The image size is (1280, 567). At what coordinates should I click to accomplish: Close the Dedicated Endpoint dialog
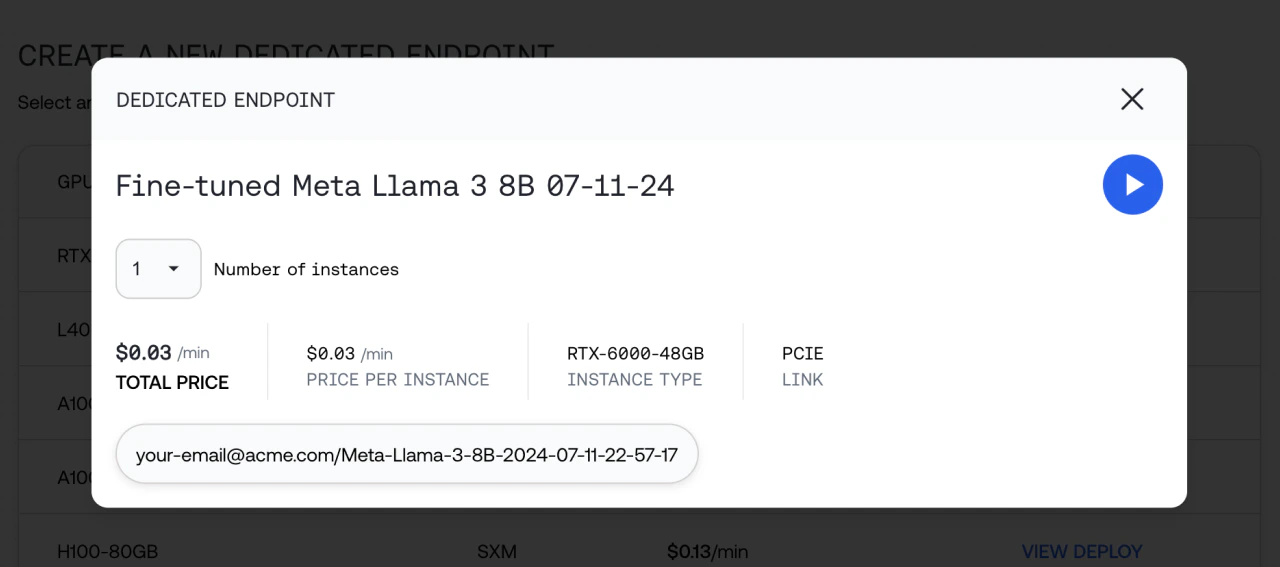pyautogui.click(x=1132, y=99)
